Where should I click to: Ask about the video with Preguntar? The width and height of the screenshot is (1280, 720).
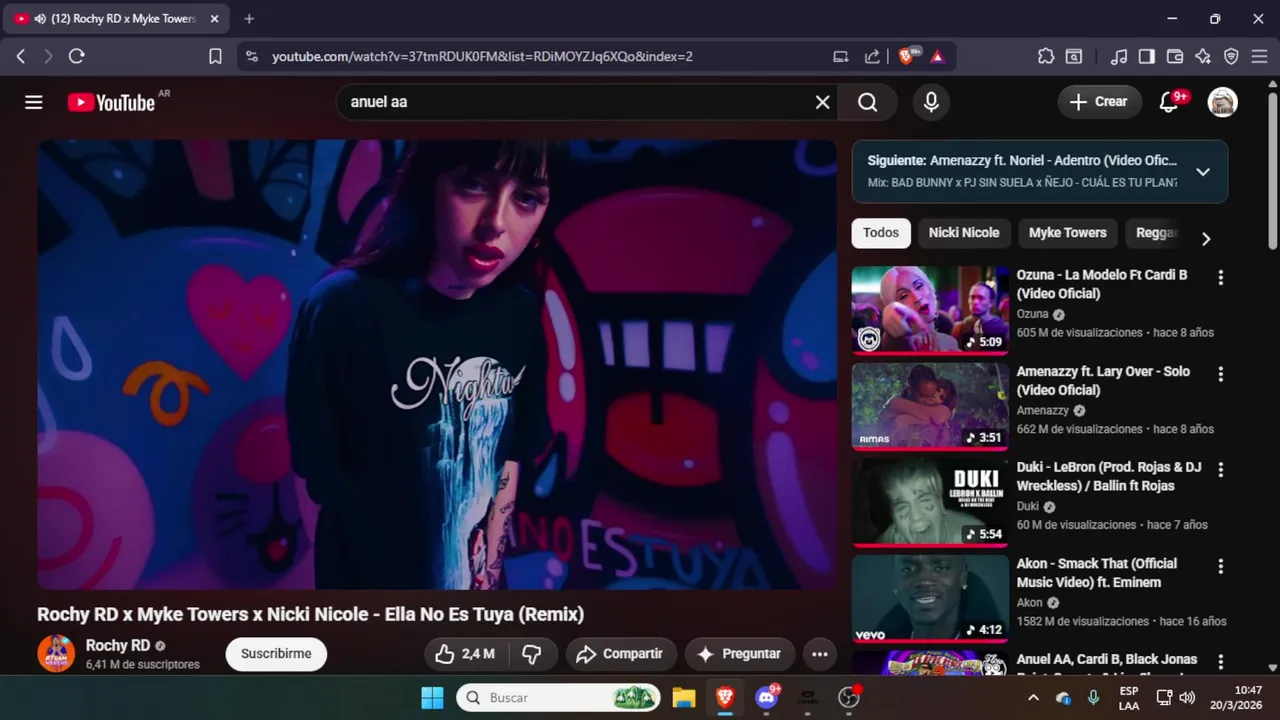[740, 654]
